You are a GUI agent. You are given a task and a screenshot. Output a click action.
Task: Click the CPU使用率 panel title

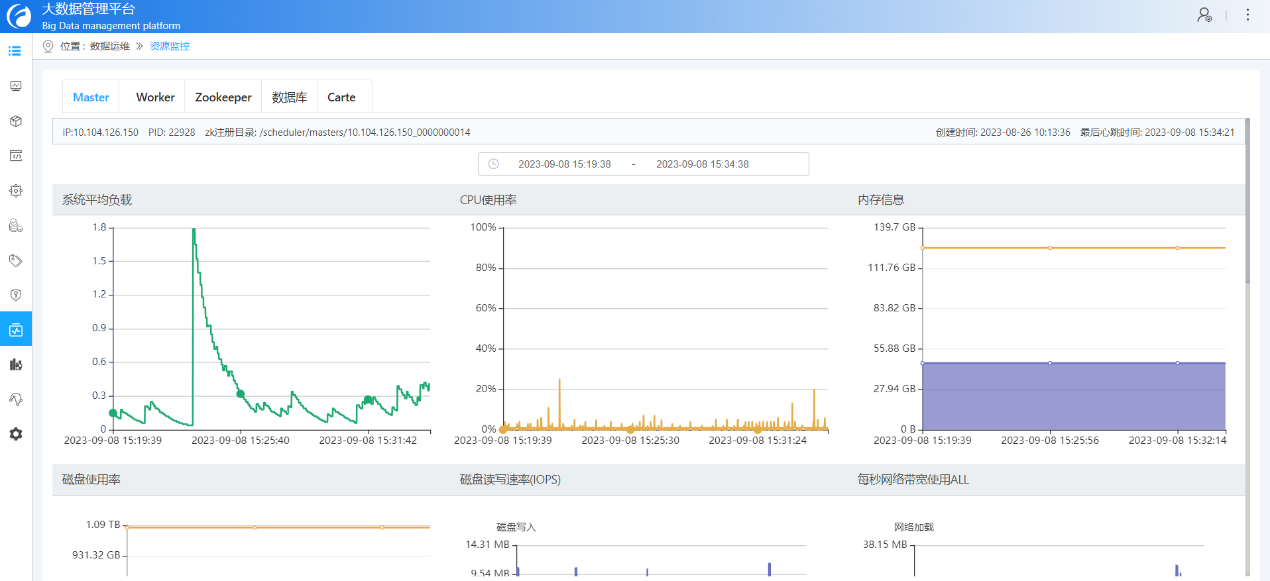pyautogui.click(x=488, y=200)
